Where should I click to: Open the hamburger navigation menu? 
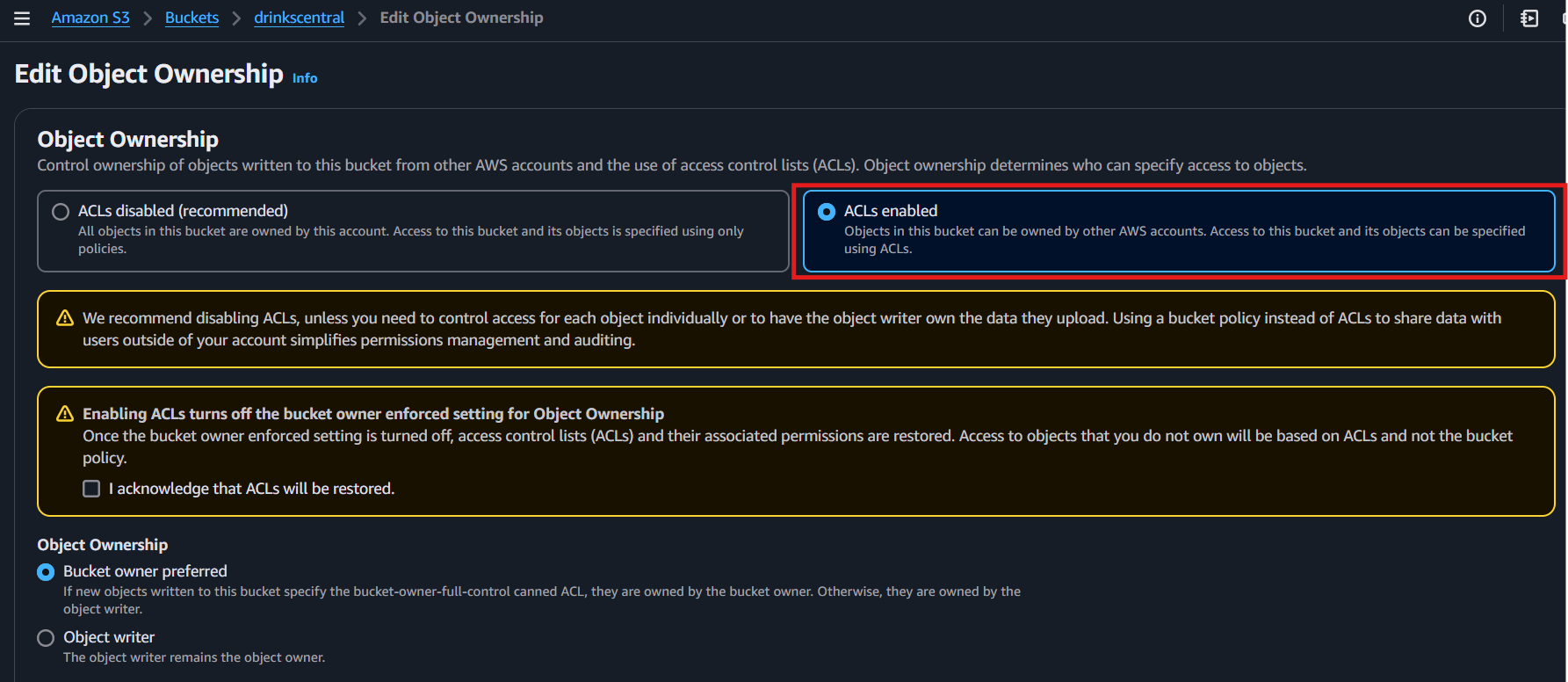point(22,18)
